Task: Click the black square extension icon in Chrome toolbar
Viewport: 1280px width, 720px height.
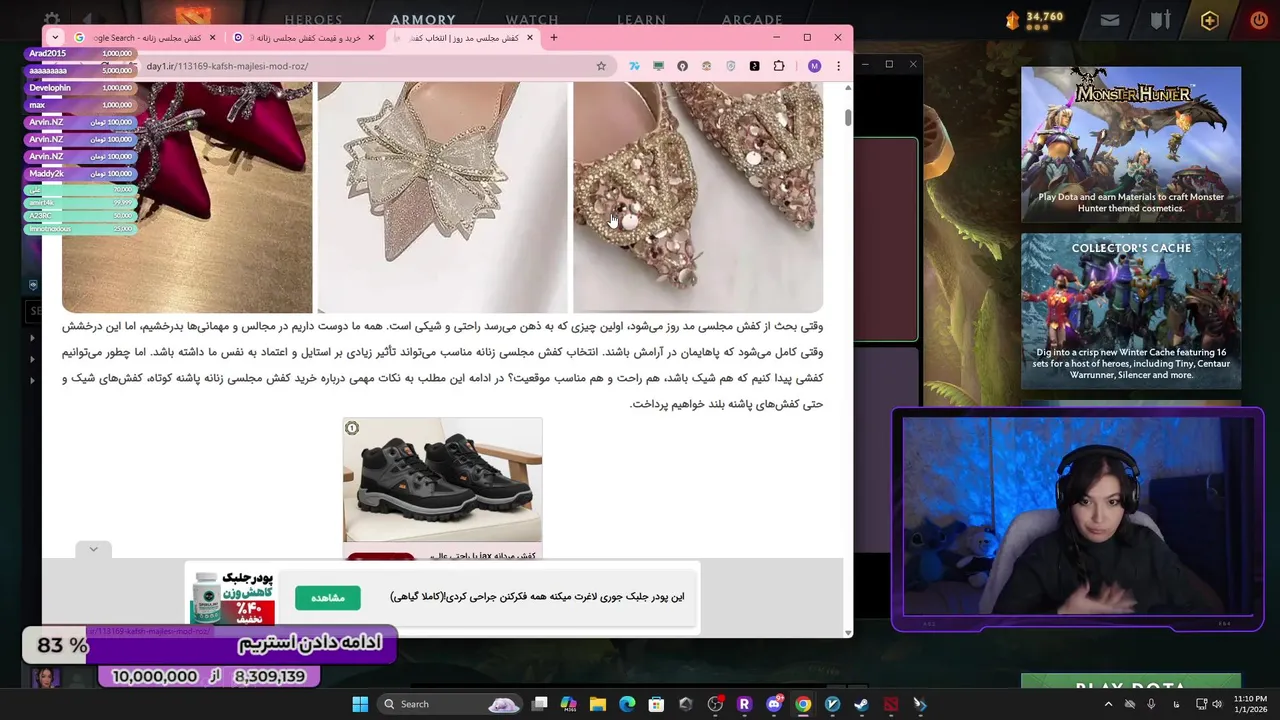Action: pos(754,66)
